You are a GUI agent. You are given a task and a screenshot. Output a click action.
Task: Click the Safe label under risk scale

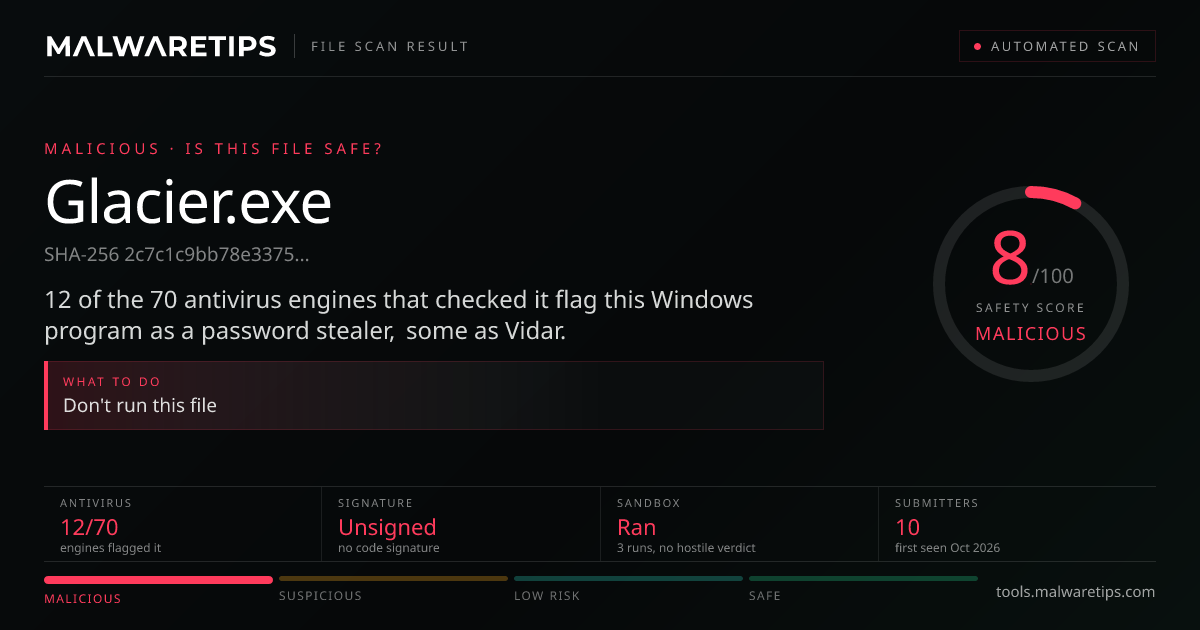click(x=765, y=596)
